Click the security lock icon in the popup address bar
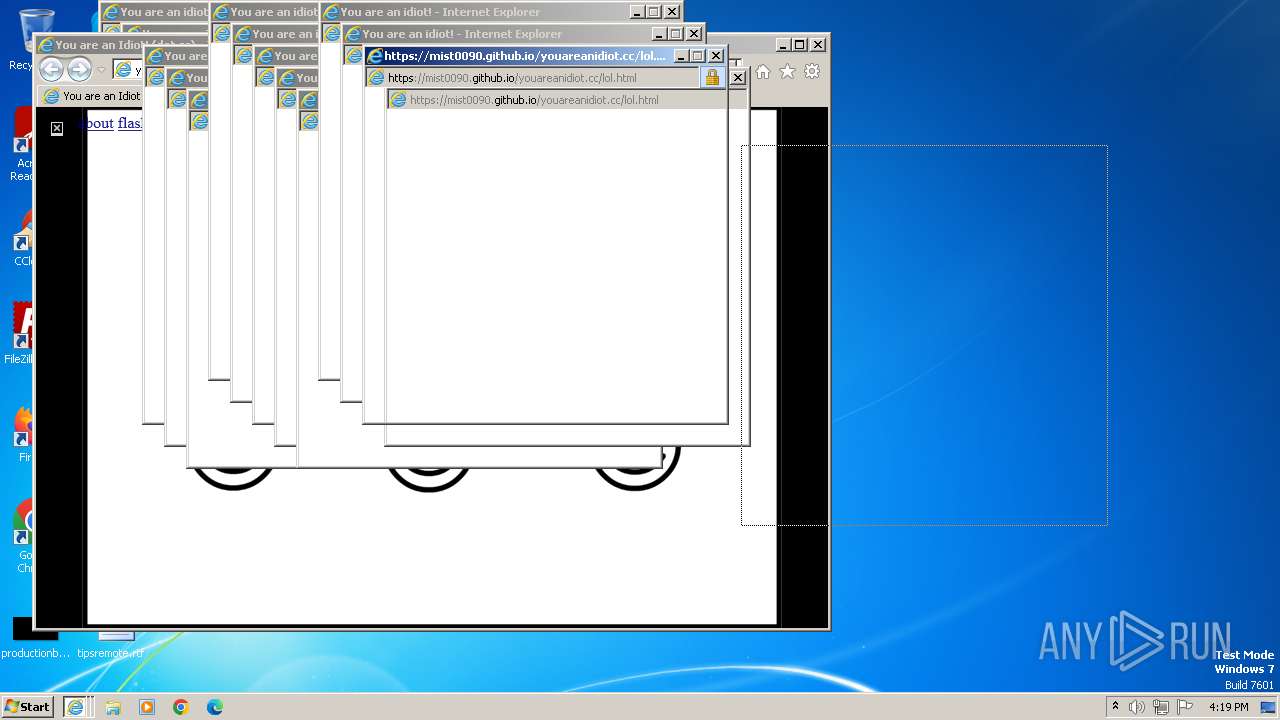Viewport: 1280px width, 720px height. pos(712,78)
